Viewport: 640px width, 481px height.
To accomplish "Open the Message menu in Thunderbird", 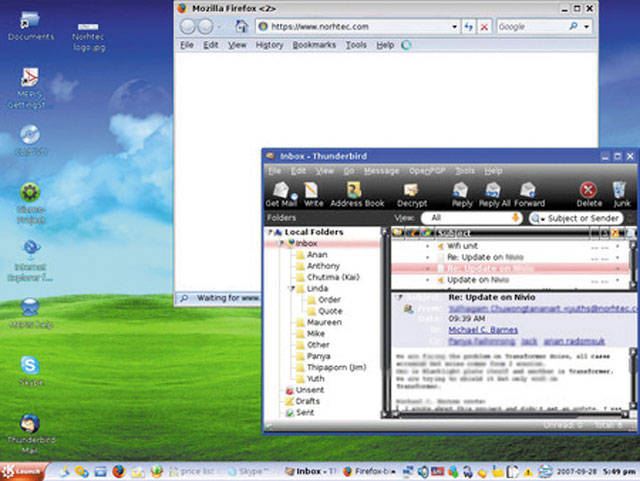I will 381,171.
